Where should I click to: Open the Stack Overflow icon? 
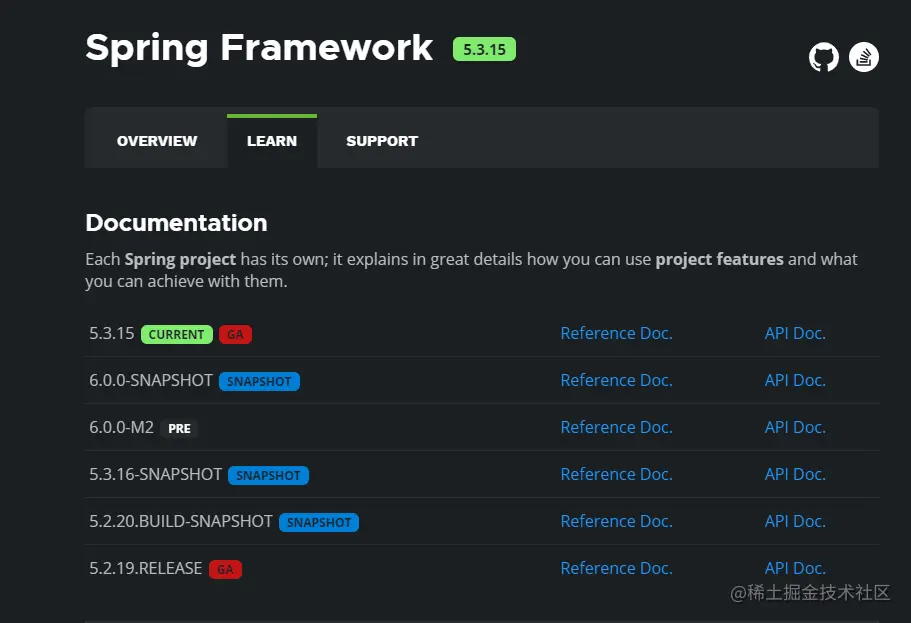[x=863, y=57]
